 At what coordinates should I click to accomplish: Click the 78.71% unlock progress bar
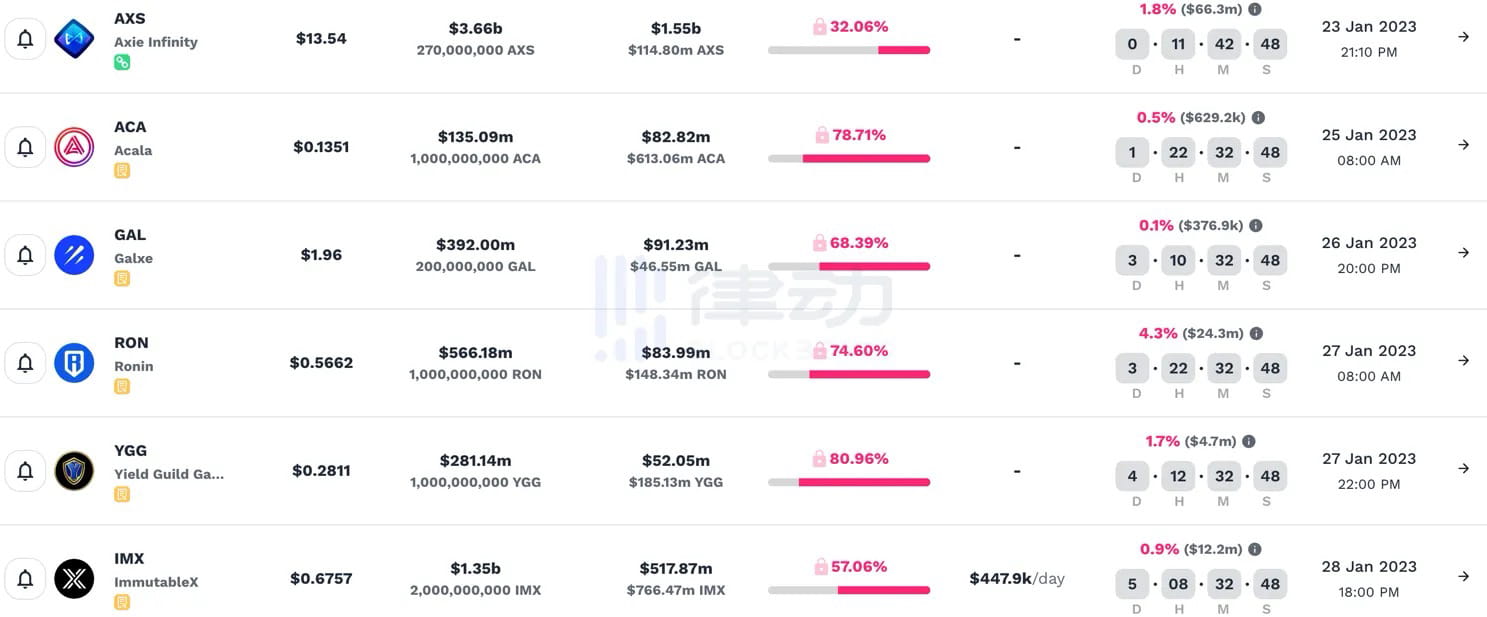848,155
